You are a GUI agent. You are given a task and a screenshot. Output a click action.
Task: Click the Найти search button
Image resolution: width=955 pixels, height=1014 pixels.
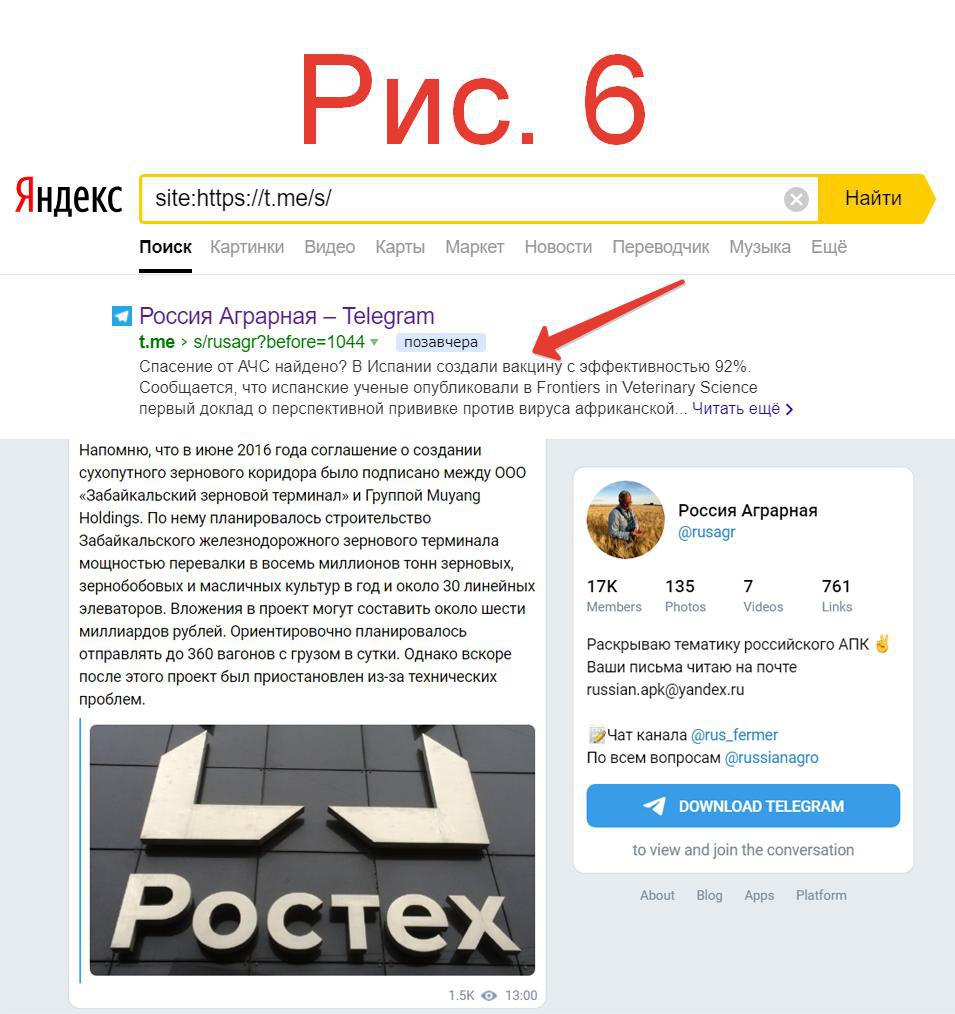coord(874,199)
